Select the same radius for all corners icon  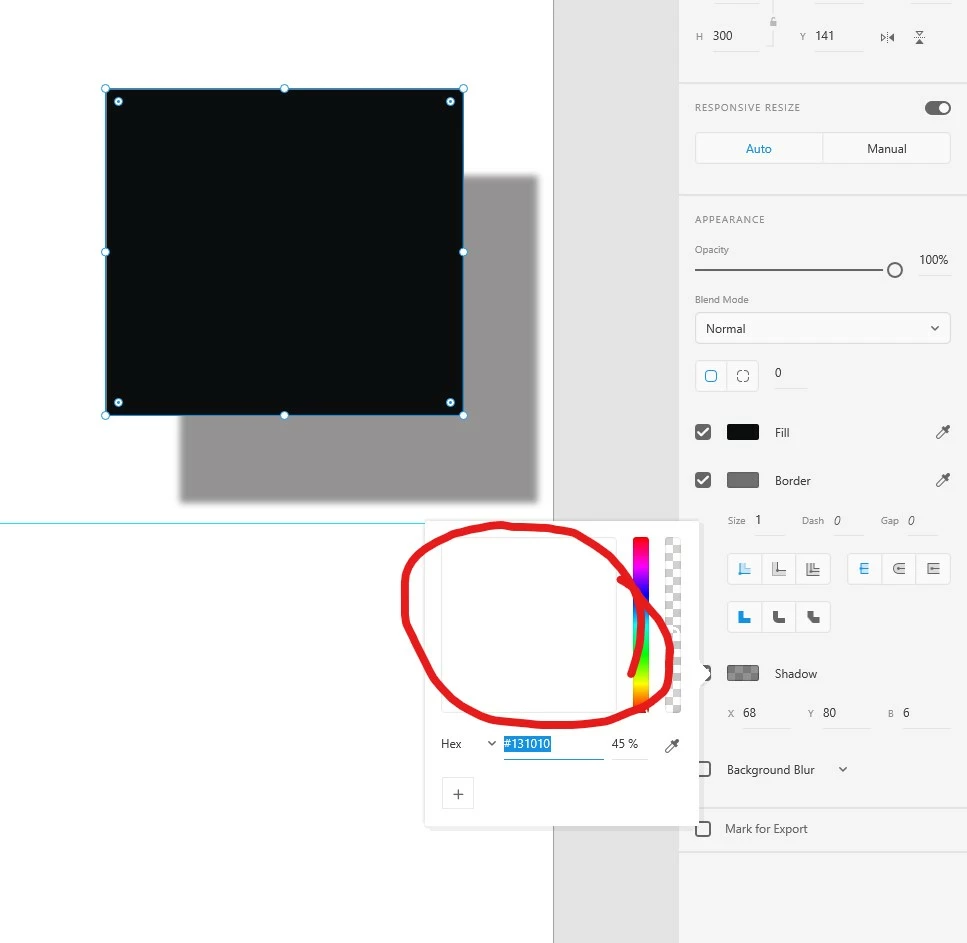[x=710, y=376]
